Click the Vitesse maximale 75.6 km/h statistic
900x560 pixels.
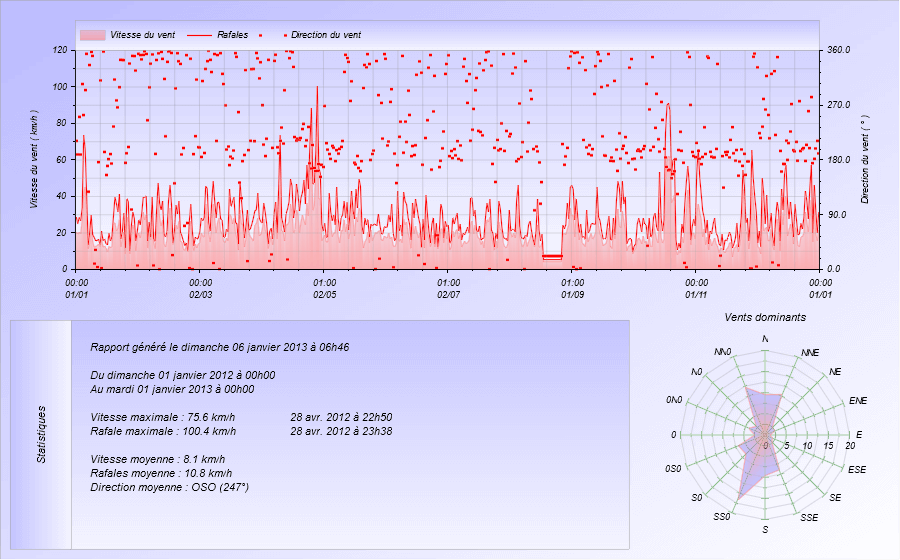tap(162, 417)
